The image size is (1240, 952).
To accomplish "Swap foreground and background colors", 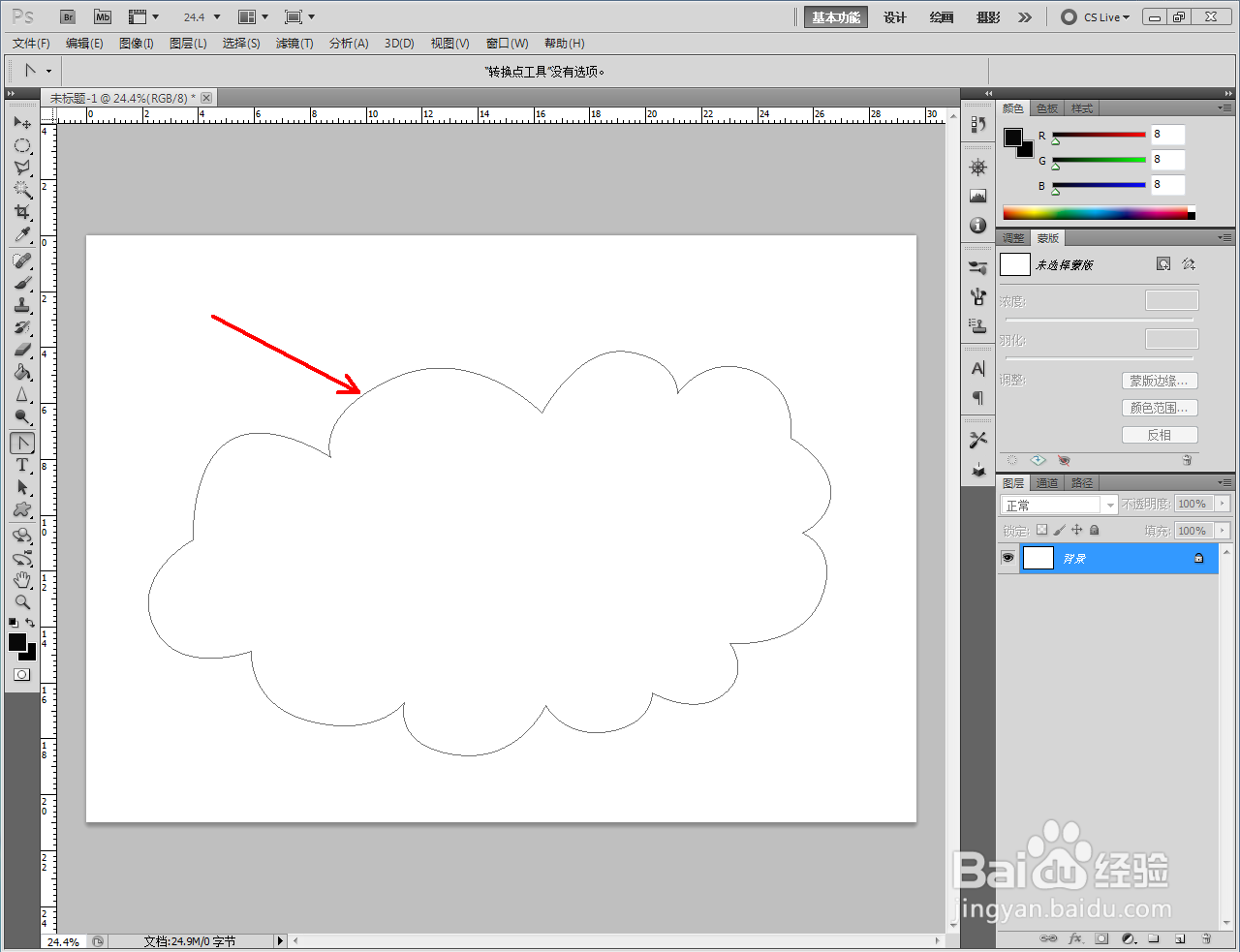I will [30, 623].
